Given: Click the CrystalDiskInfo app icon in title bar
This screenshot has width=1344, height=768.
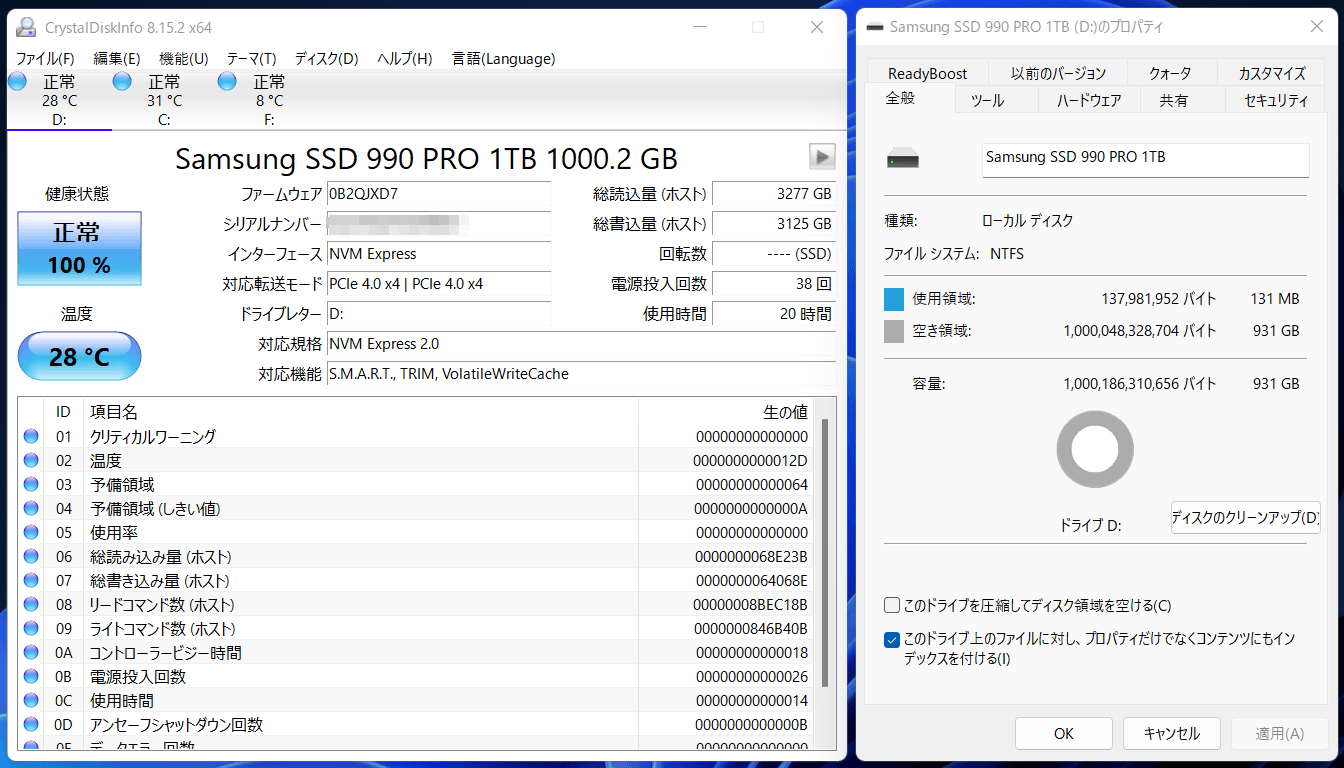Looking at the screenshot, I should click(x=27, y=27).
